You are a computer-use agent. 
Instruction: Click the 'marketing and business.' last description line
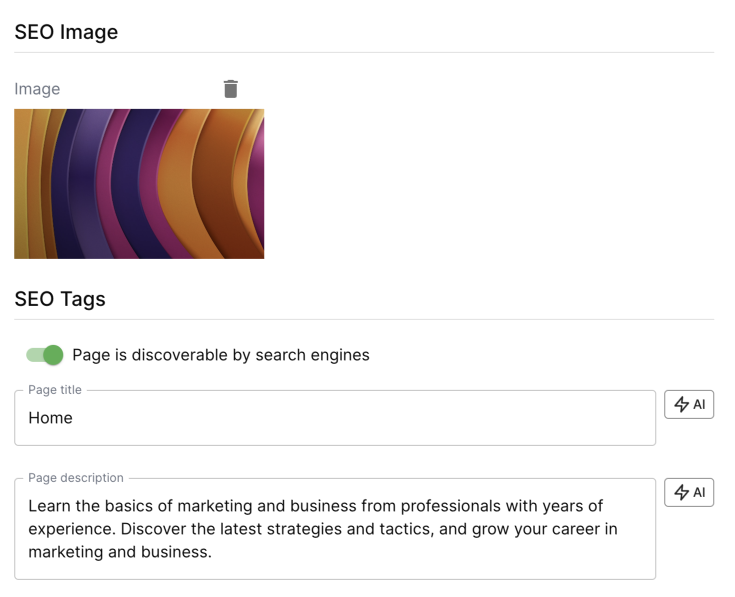coord(120,552)
